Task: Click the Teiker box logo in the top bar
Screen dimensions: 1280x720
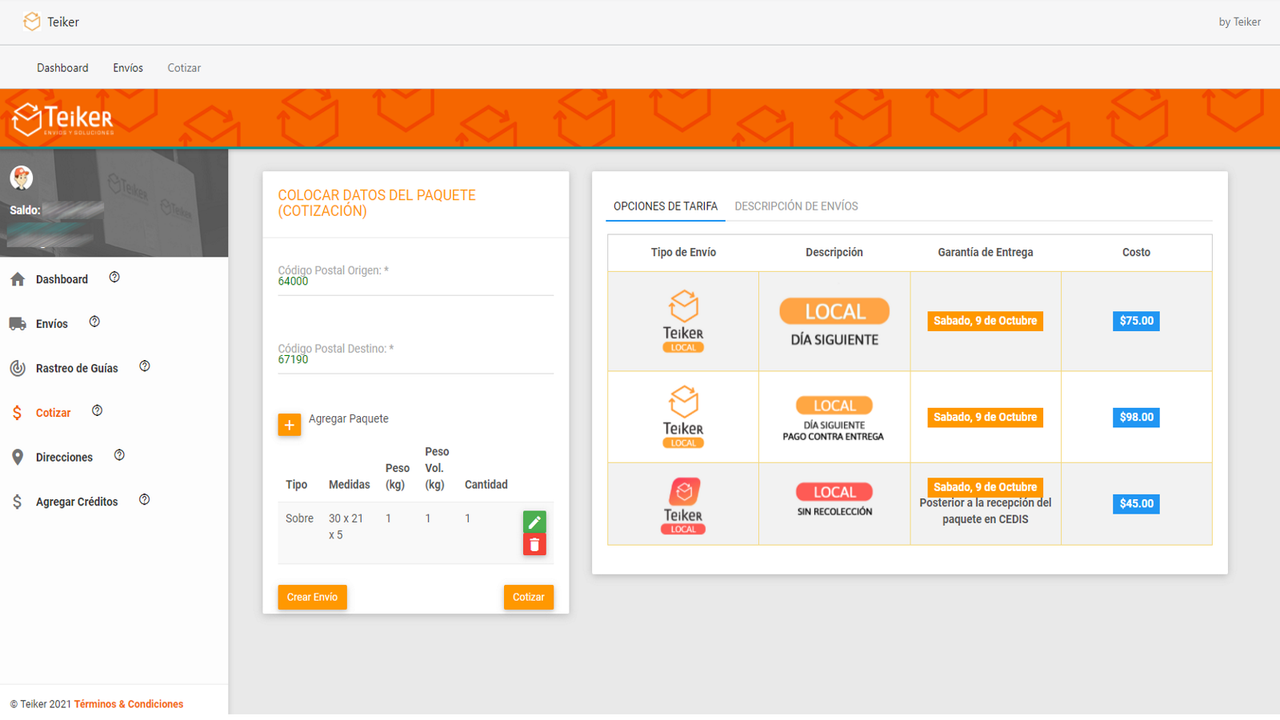Action: [x=28, y=20]
